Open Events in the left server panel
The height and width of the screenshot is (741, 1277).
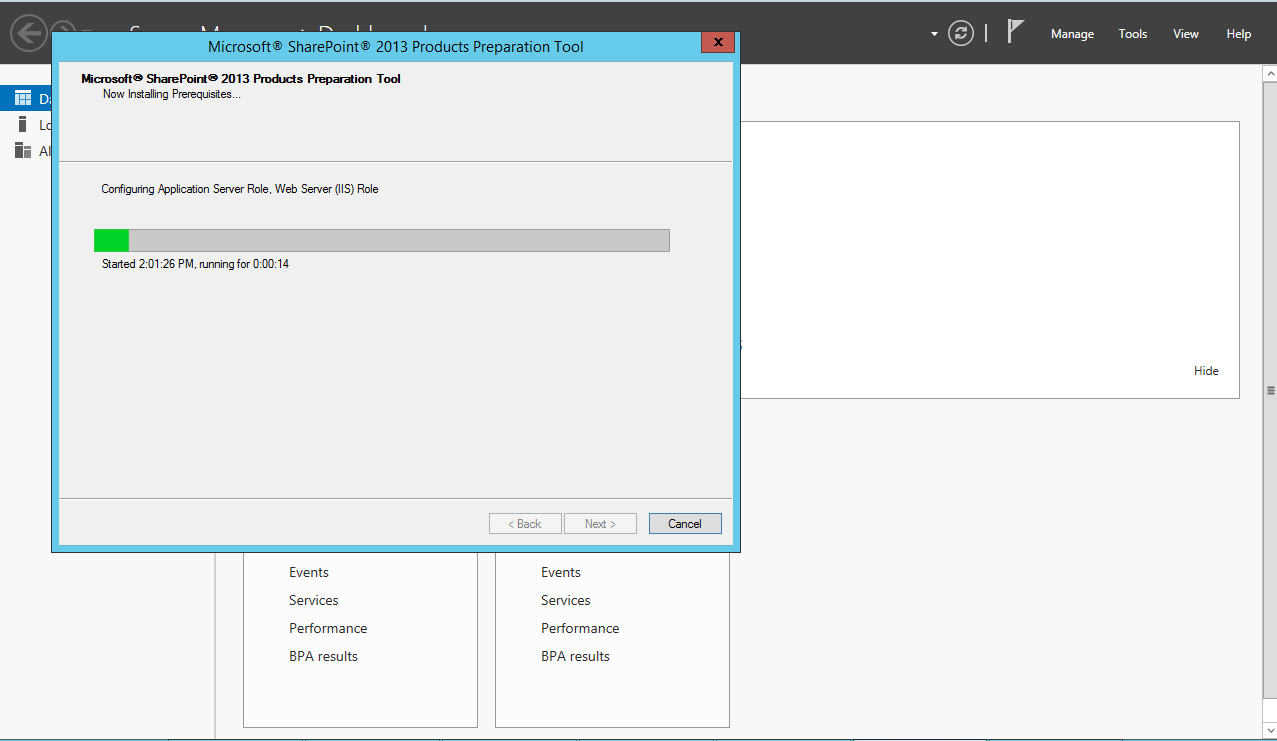308,571
